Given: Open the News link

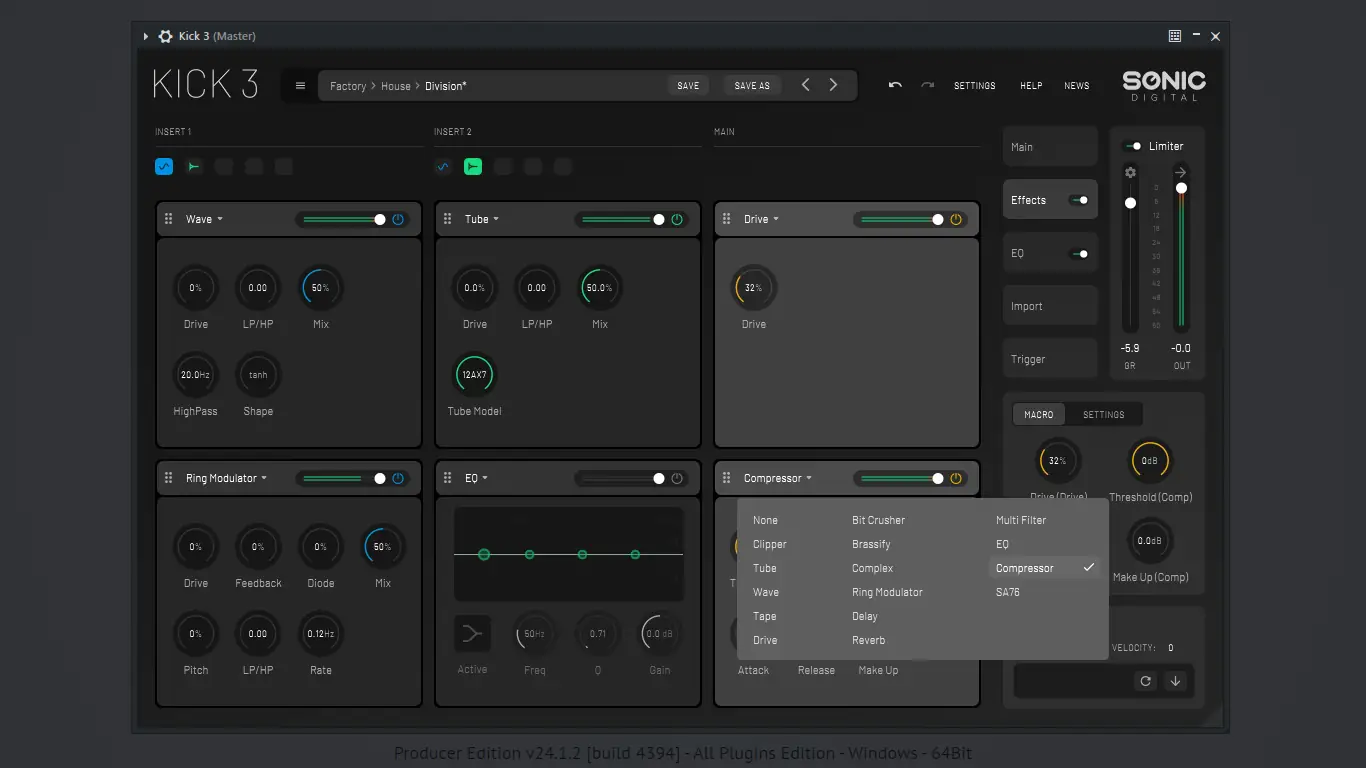Looking at the screenshot, I should click(1077, 86).
